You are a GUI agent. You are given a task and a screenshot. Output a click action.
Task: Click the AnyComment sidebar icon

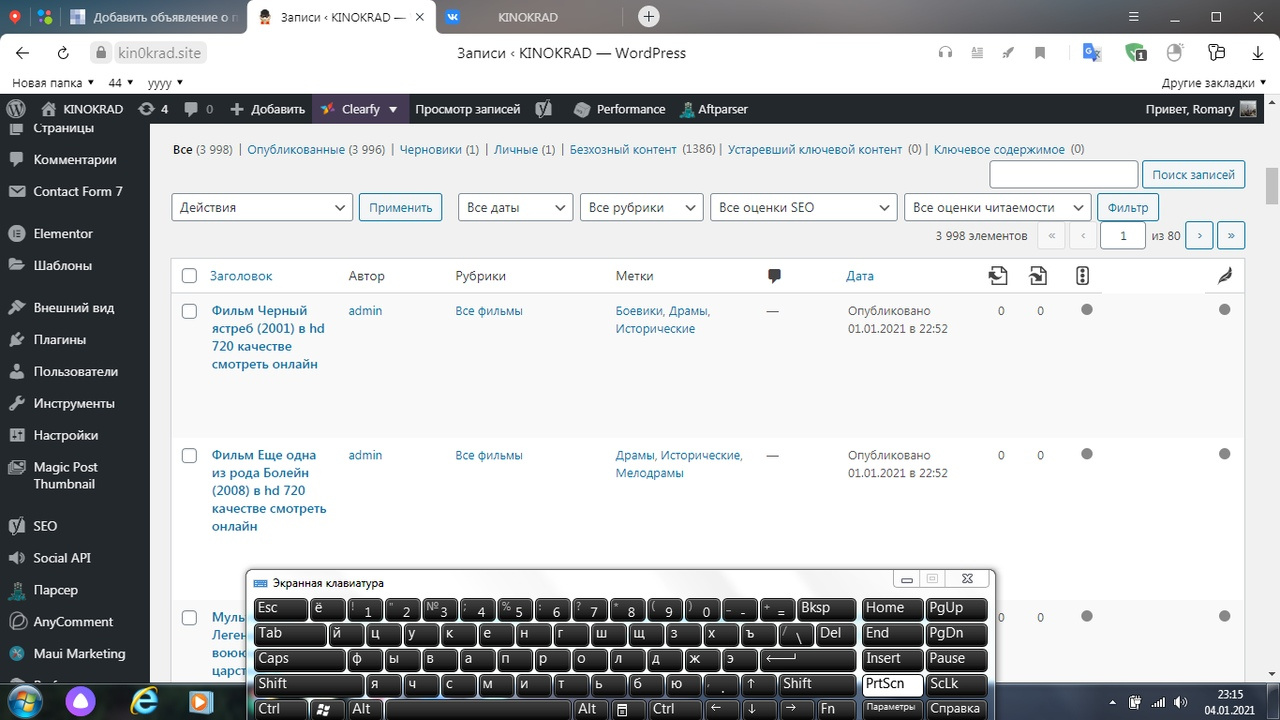tap(16, 621)
